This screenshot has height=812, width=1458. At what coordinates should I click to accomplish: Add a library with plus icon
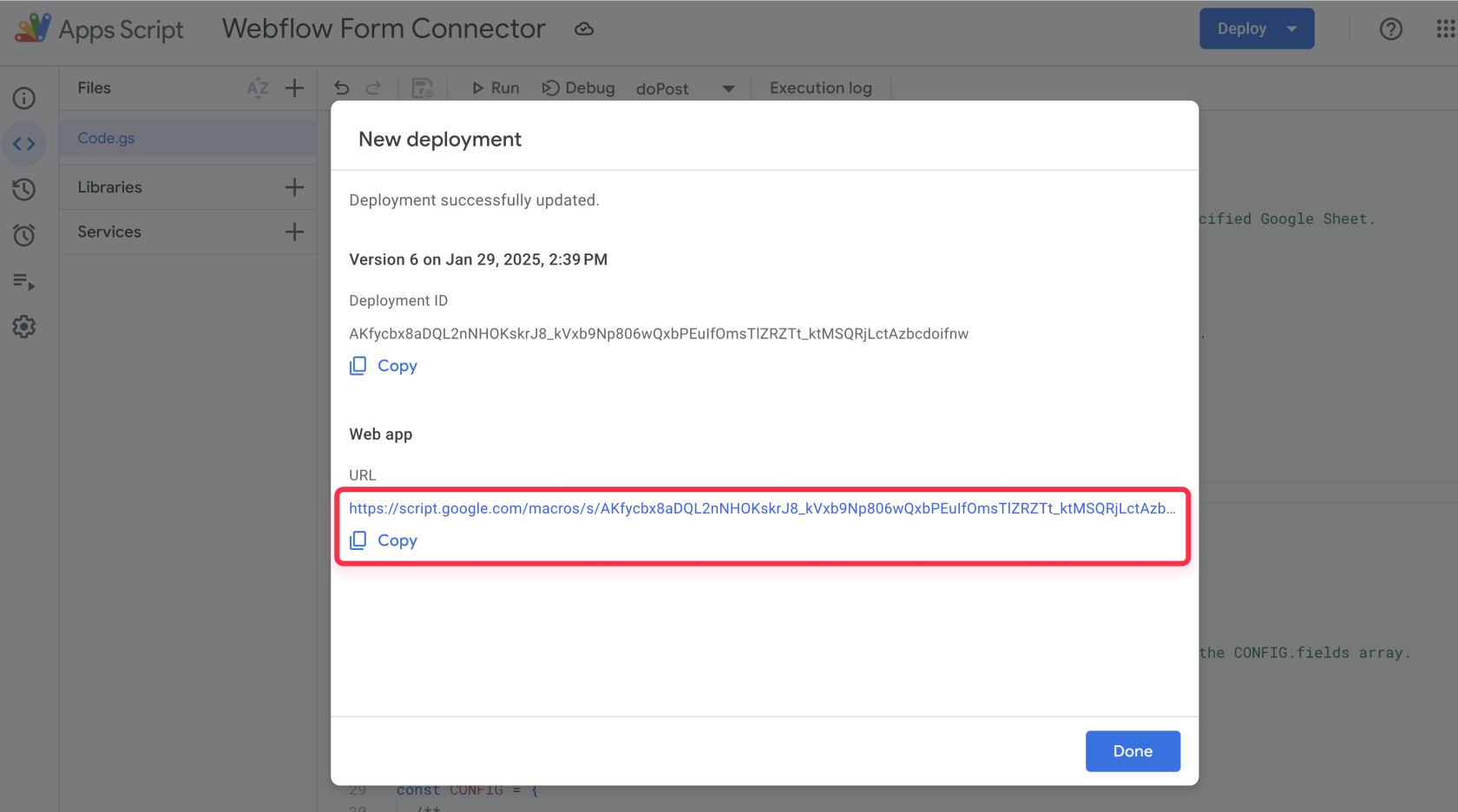295,187
